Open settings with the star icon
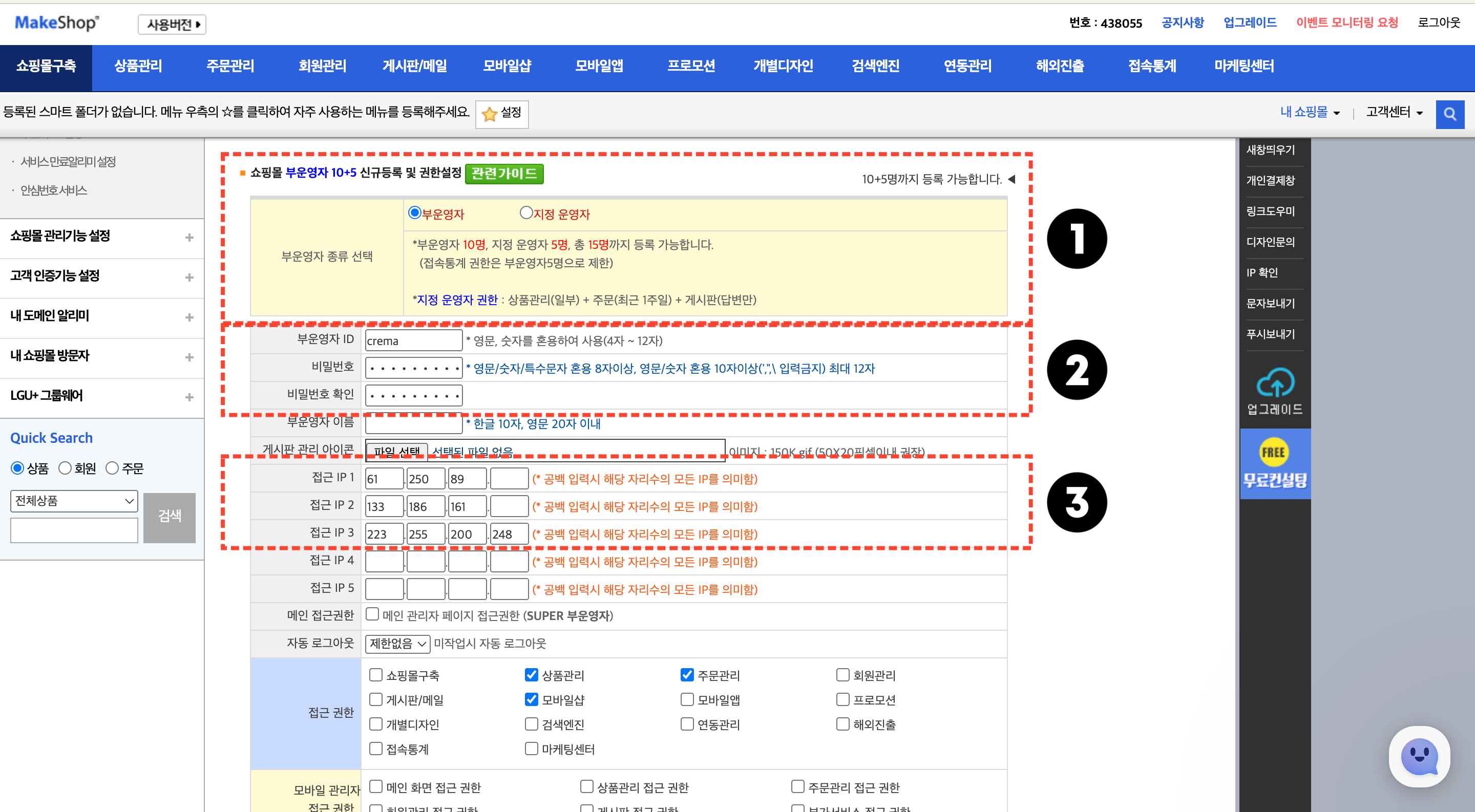 click(x=501, y=114)
